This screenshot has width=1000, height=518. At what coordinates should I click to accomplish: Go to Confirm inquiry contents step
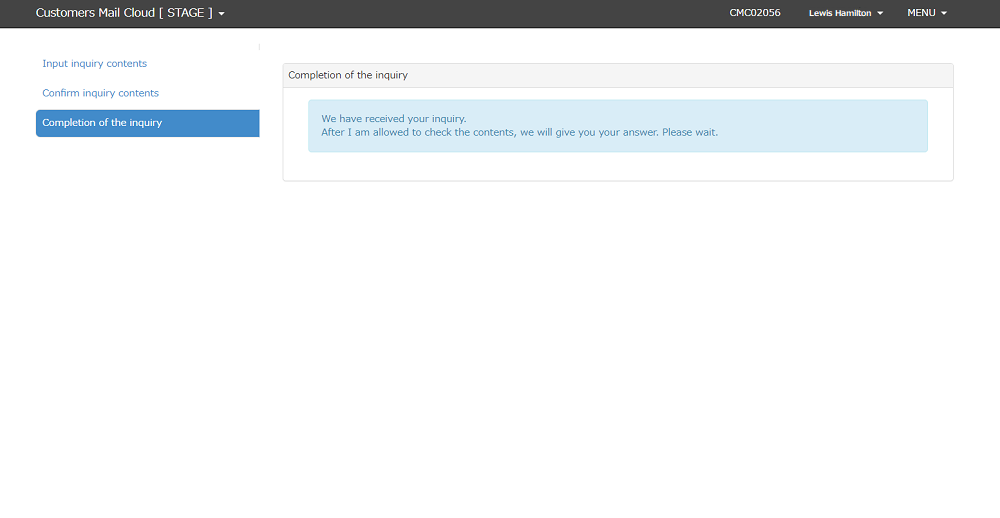click(100, 93)
